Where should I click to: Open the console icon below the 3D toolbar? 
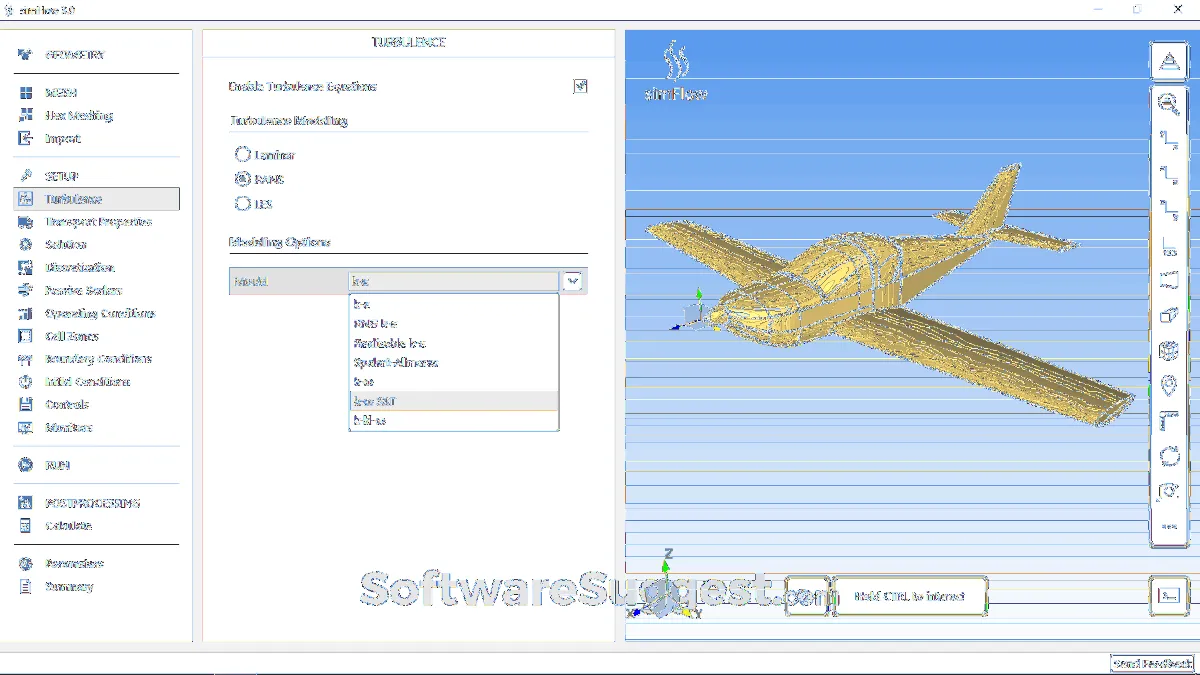click(x=1168, y=595)
